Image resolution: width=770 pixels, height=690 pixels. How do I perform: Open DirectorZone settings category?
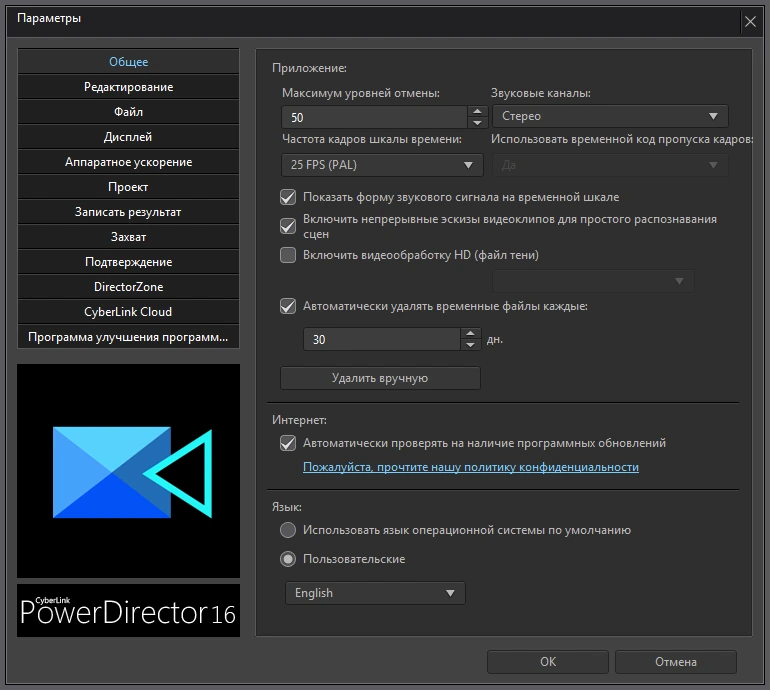128,287
